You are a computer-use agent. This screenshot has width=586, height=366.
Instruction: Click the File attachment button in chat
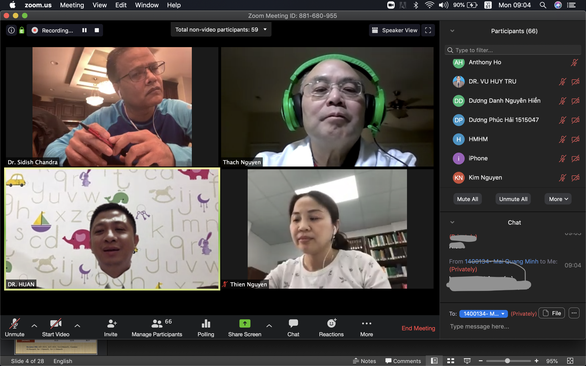pyautogui.click(x=552, y=313)
